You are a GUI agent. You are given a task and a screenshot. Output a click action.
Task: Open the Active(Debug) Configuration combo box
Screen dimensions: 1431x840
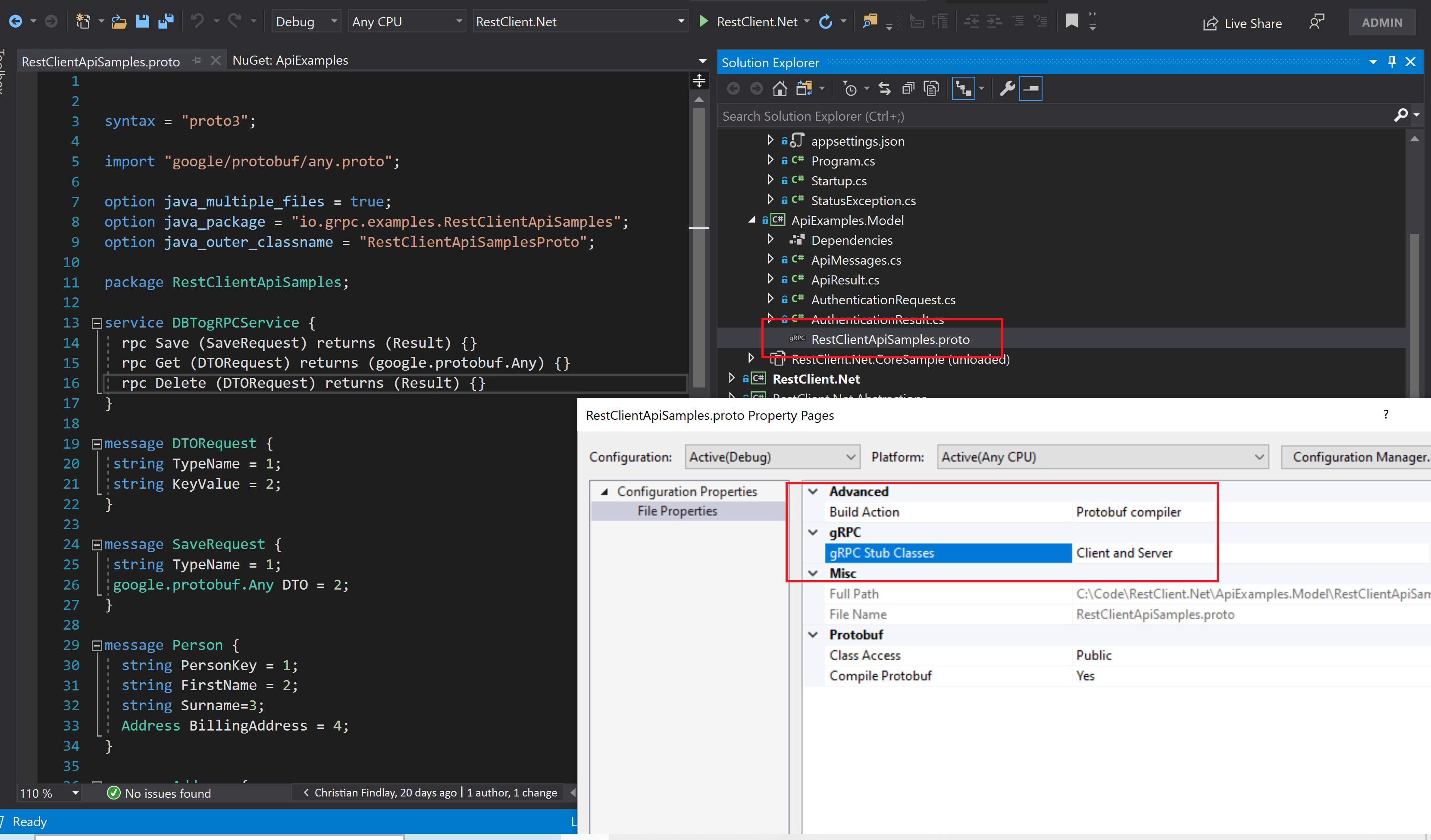point(772,457)
